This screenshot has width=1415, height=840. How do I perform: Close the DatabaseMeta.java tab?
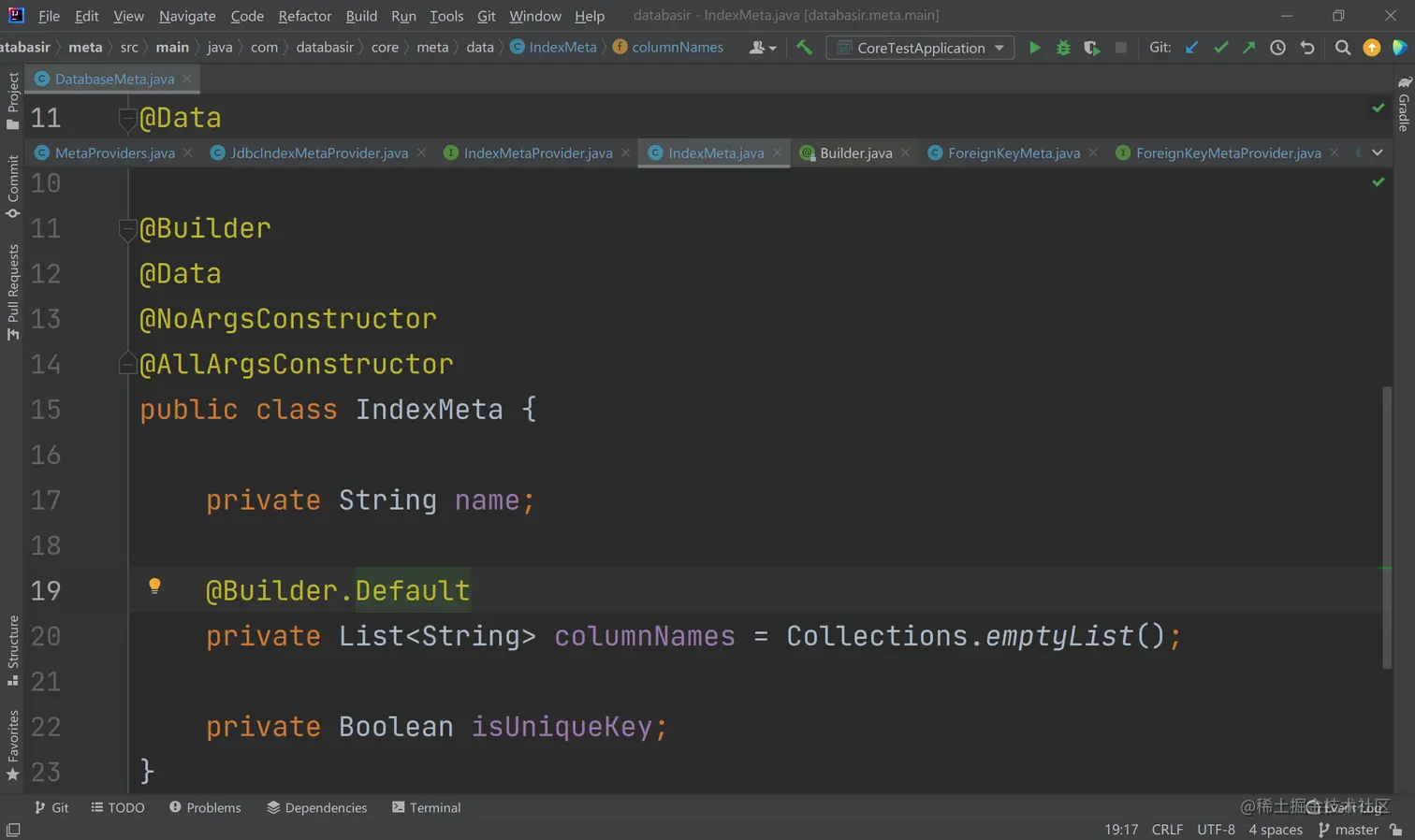(x=187, y=79)
